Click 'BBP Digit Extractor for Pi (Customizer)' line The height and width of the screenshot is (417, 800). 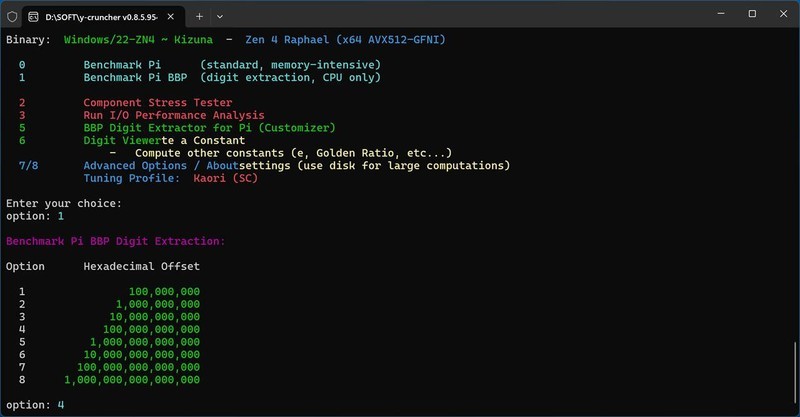pyautogui.click(x=210, y=128)
